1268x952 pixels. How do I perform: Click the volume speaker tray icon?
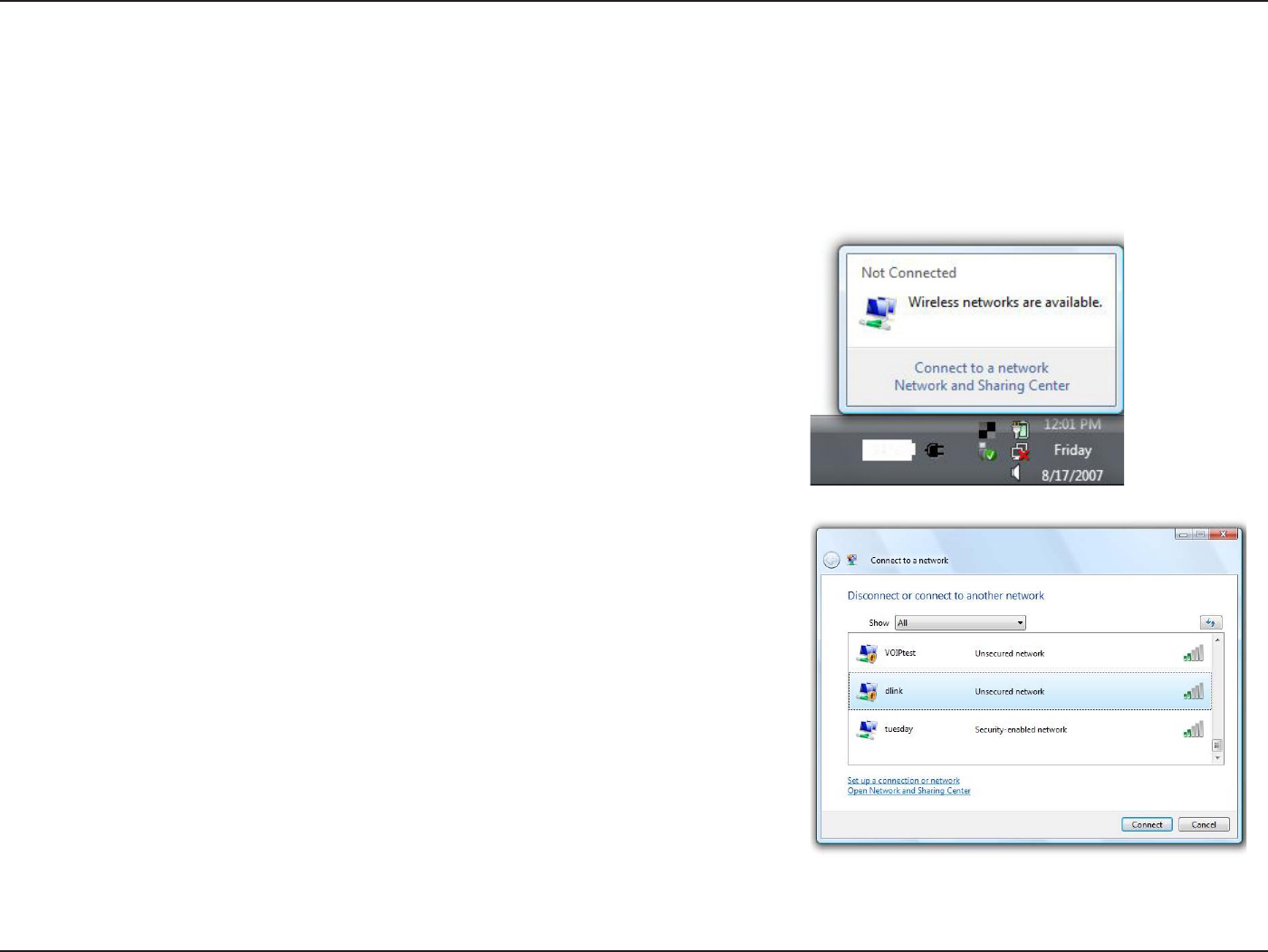point(1016,474)
